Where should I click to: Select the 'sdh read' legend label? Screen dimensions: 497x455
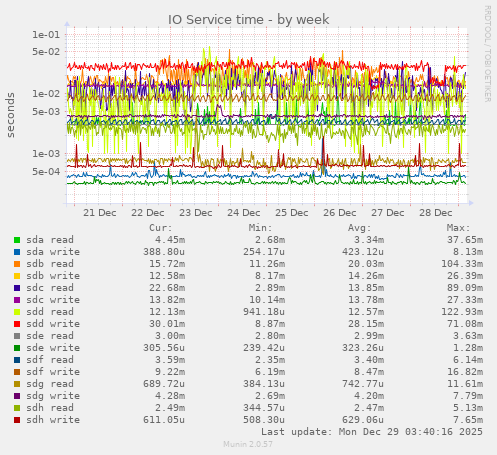click(x=50, y=408)
